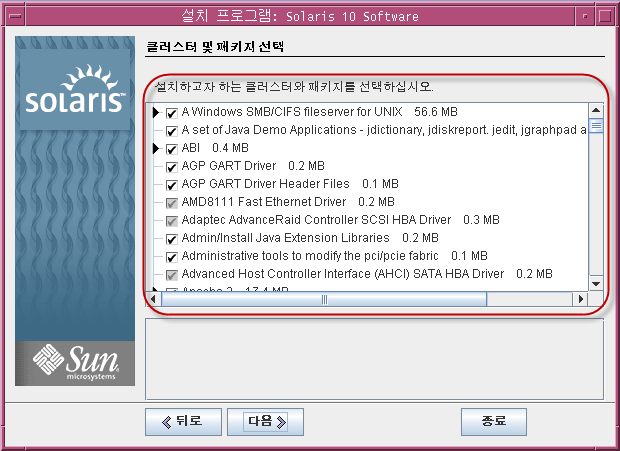Uncheck the Windows SMB/CIFS fileserver checkbox
The height and width of the screenshot is (451, 620).
point(171,113)
